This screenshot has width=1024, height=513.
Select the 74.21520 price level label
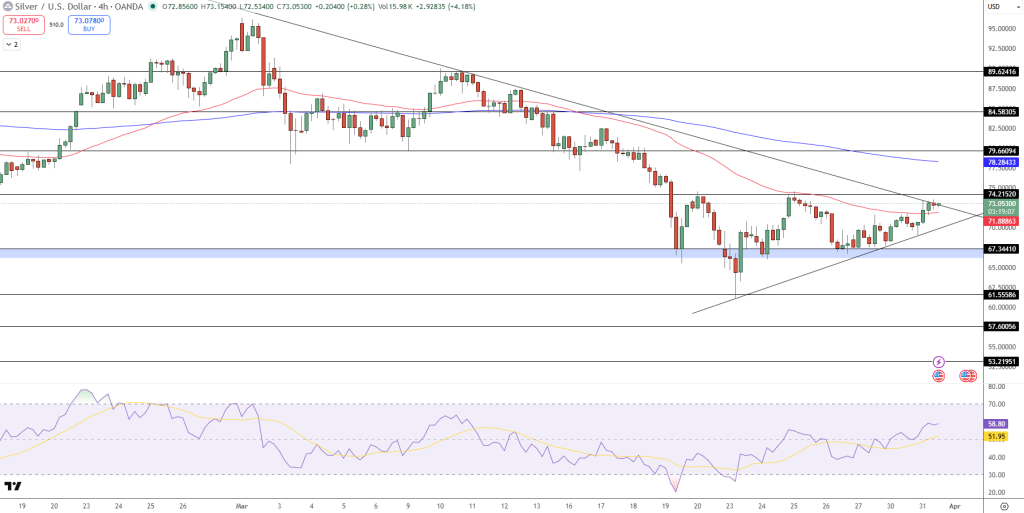coord(1002,194)
